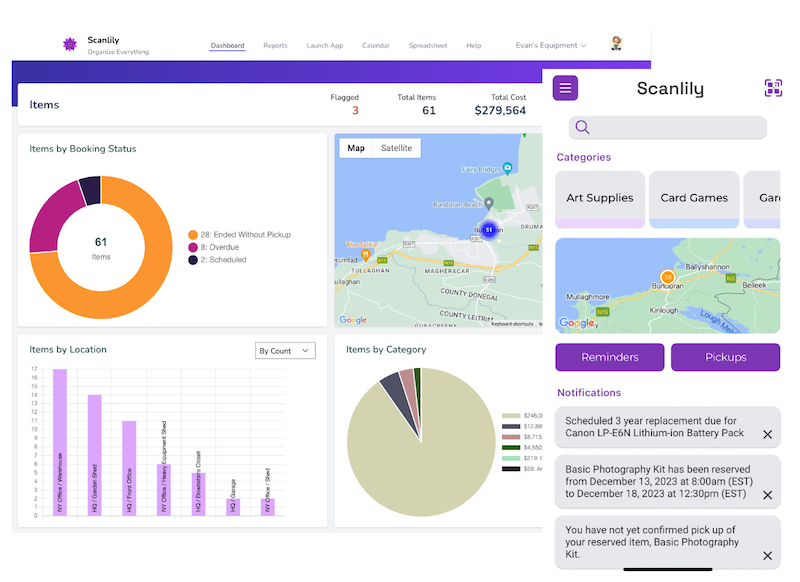Click the orange Ended Without Pickup swatch
Image resolution: width=800 pixels, height=582 pixels.
coord(193,234)
